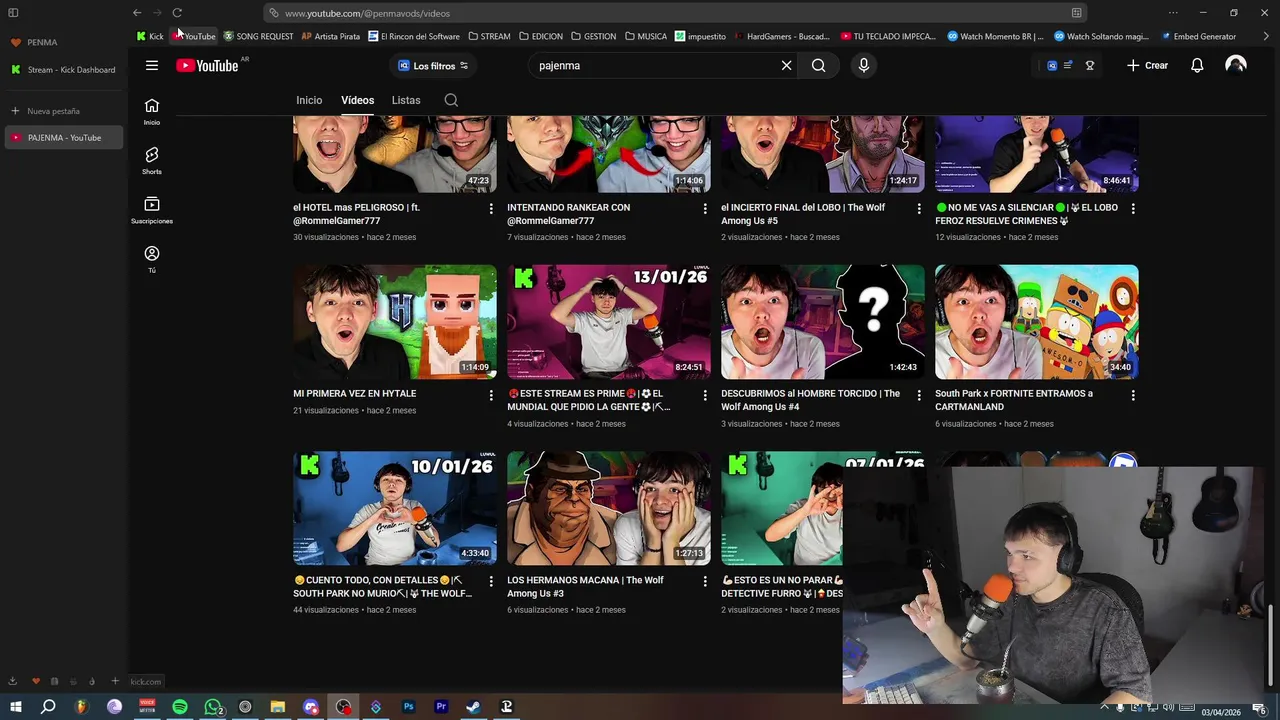Image resolution: width=1280 pixels, height=720 pixels.
Task: Open the 13/01/26 stream thumbnail
Action: [608, 322]
